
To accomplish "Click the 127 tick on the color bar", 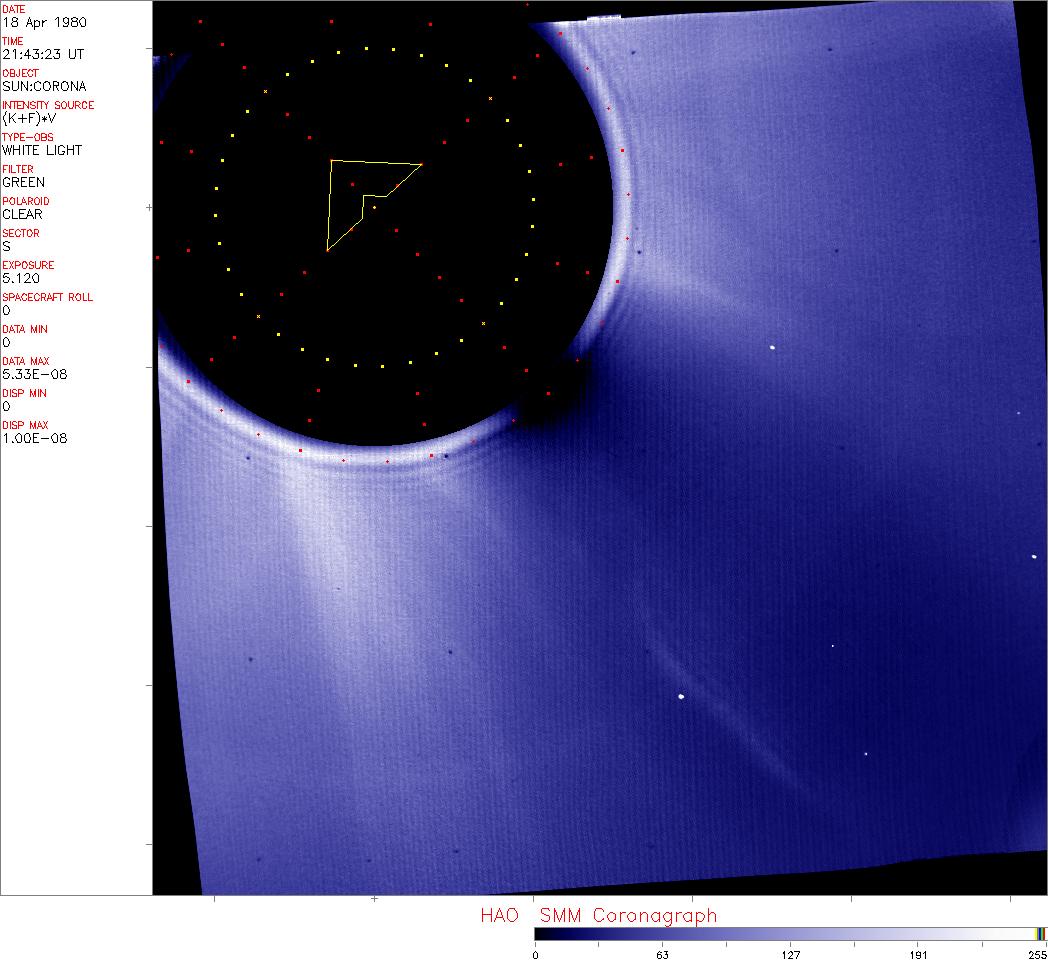I will 790,954.
